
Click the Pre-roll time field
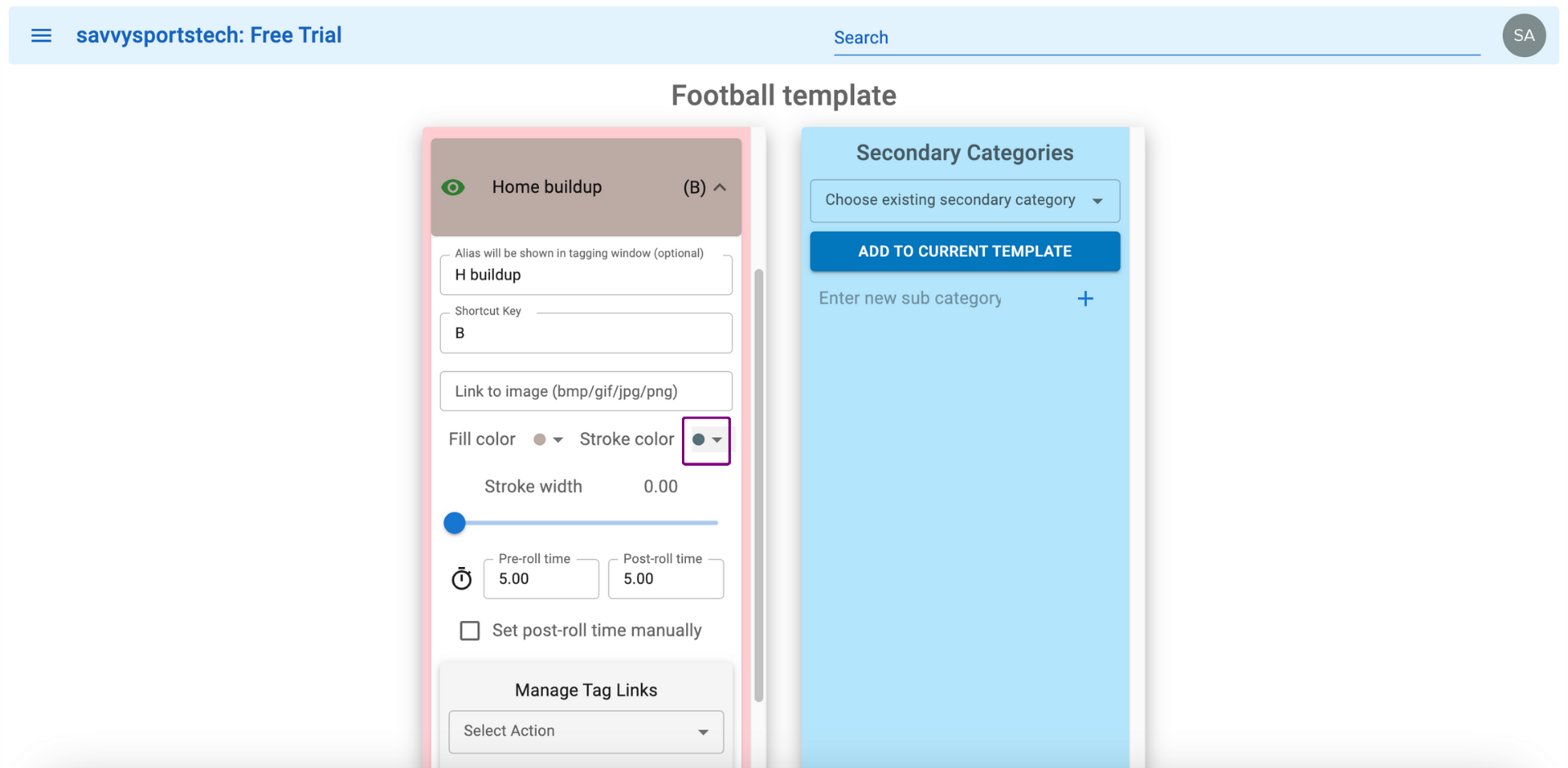tap(541, 578)
